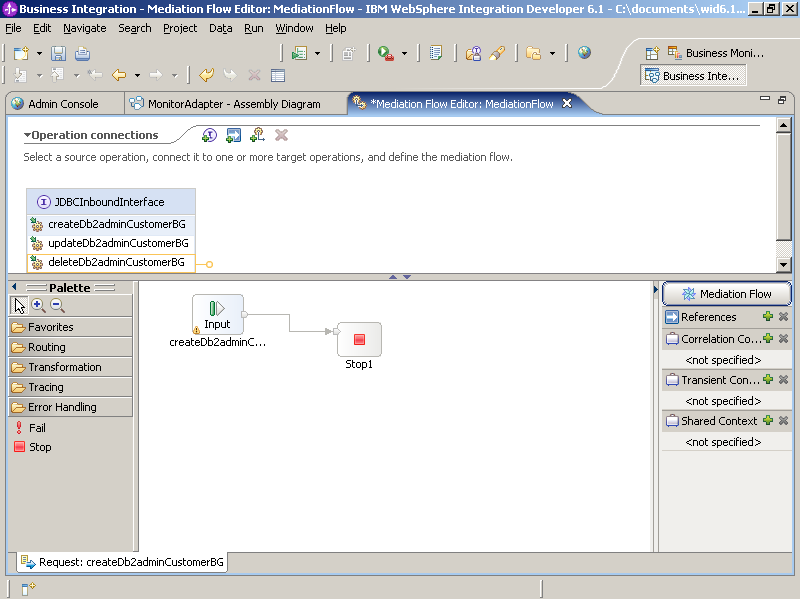The image size is (800, 600).
Task: Collapse the Palette with left arrow
Action: (x=14, y=287)
